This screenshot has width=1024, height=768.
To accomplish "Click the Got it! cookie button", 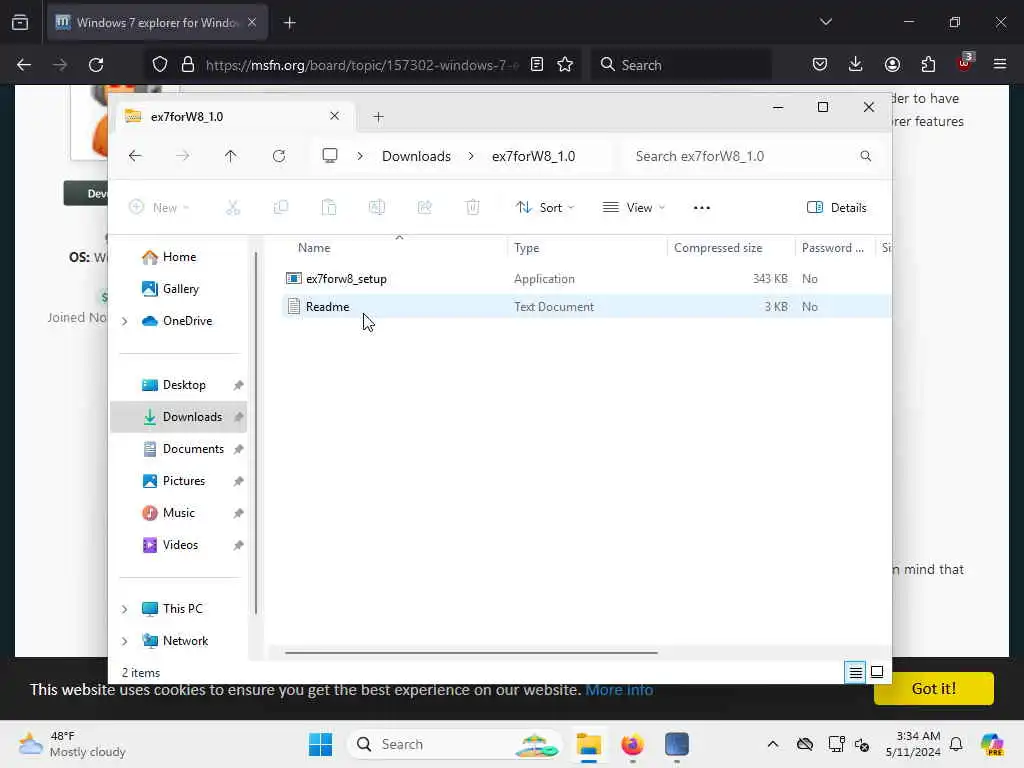I will point(934,688).
